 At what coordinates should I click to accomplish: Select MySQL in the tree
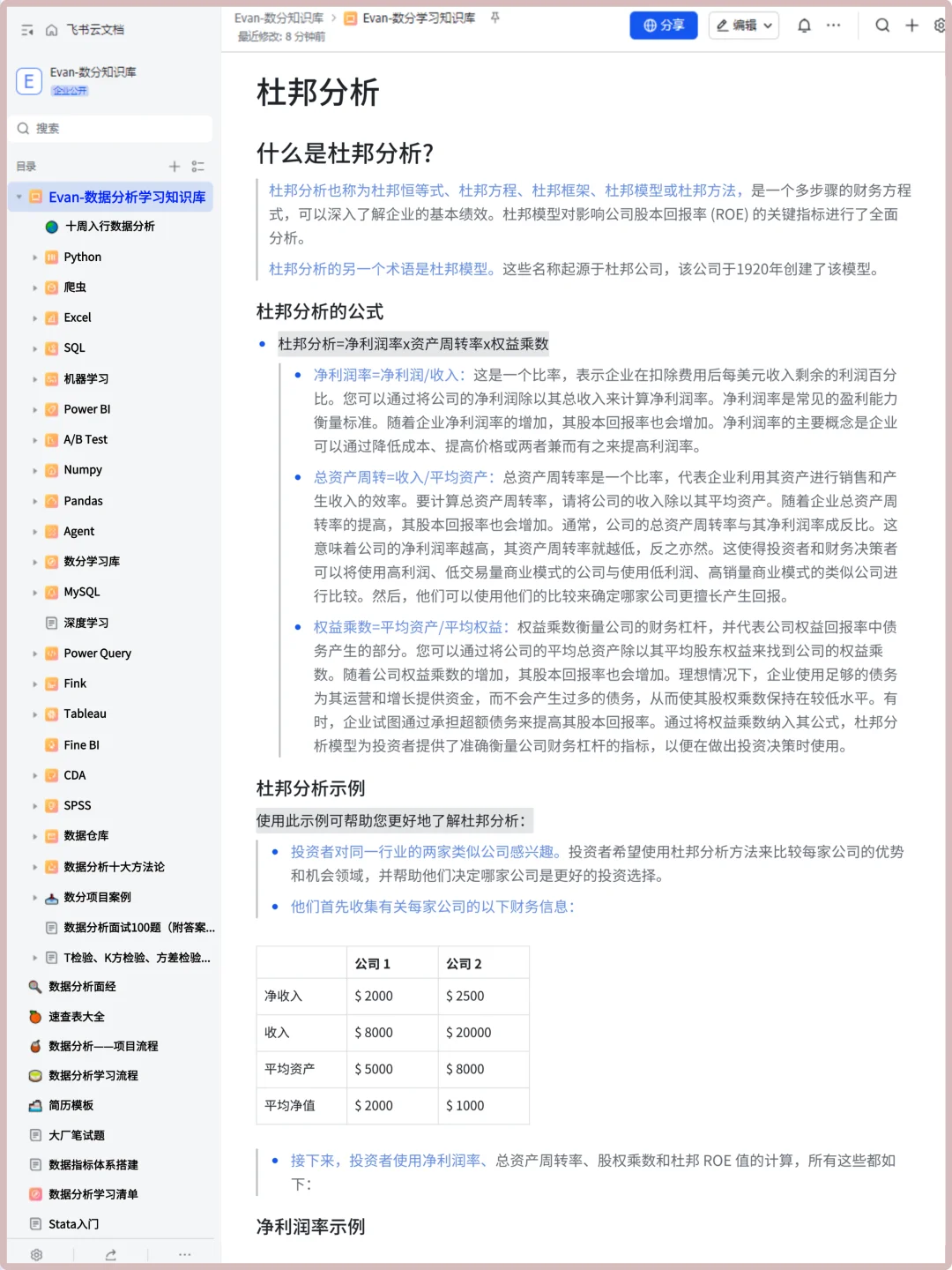(82, 593)
